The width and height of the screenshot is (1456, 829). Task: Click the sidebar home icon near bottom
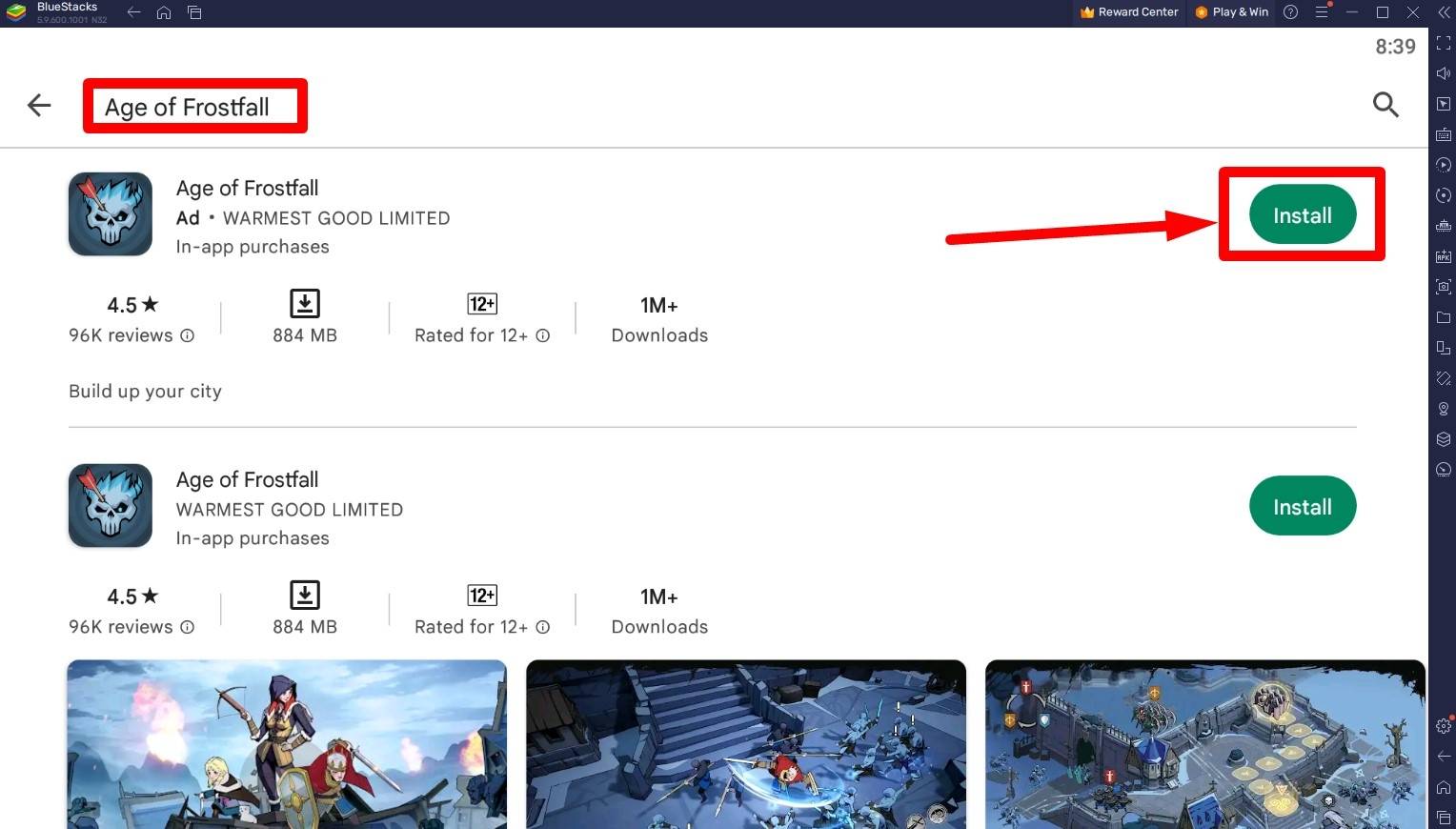(x=1444, y=787)
